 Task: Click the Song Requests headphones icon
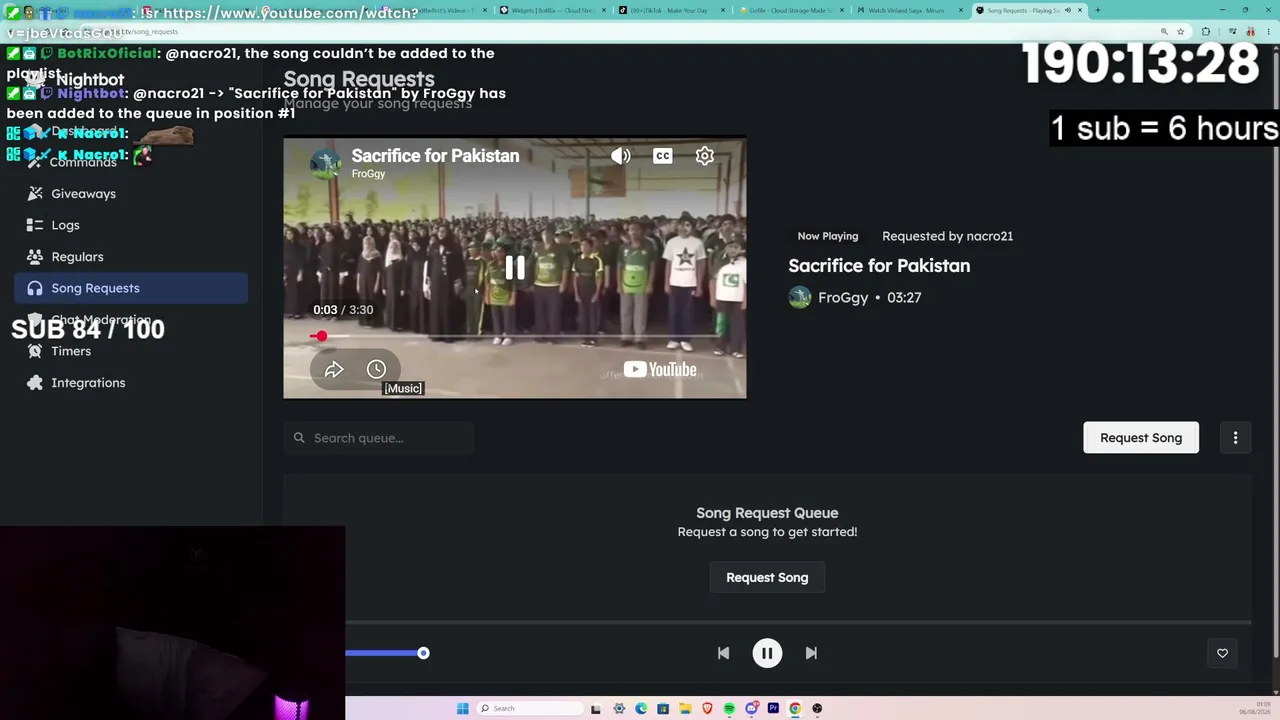point(35,288)
